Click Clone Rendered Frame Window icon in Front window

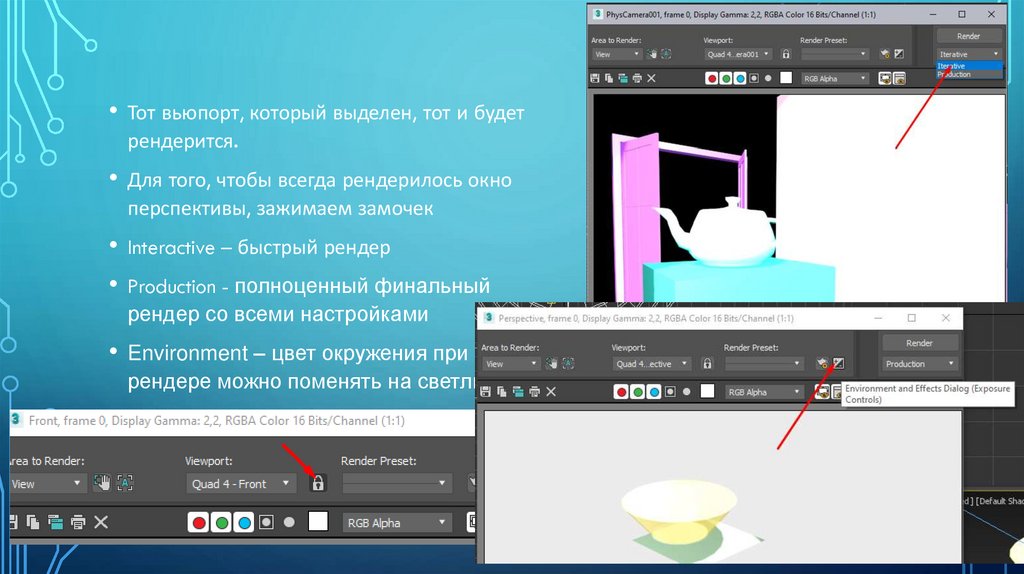coord(56,522)
